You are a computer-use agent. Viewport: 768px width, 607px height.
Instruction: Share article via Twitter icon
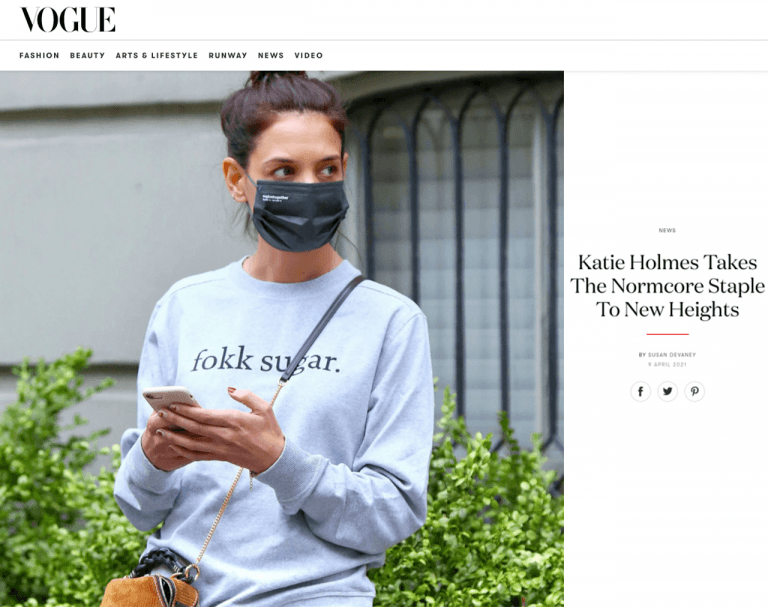click(667, 391)
